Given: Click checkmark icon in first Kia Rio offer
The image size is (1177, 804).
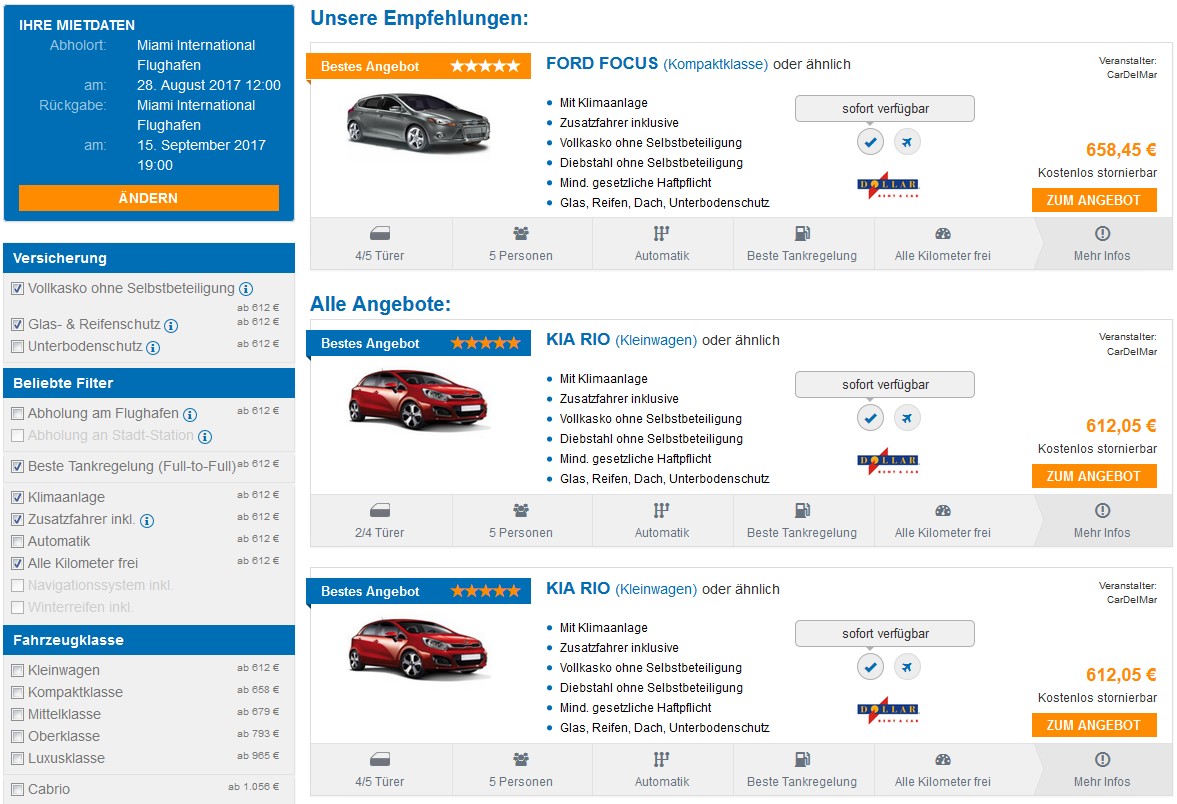Looking at the screenshot, I should (870, 418).
